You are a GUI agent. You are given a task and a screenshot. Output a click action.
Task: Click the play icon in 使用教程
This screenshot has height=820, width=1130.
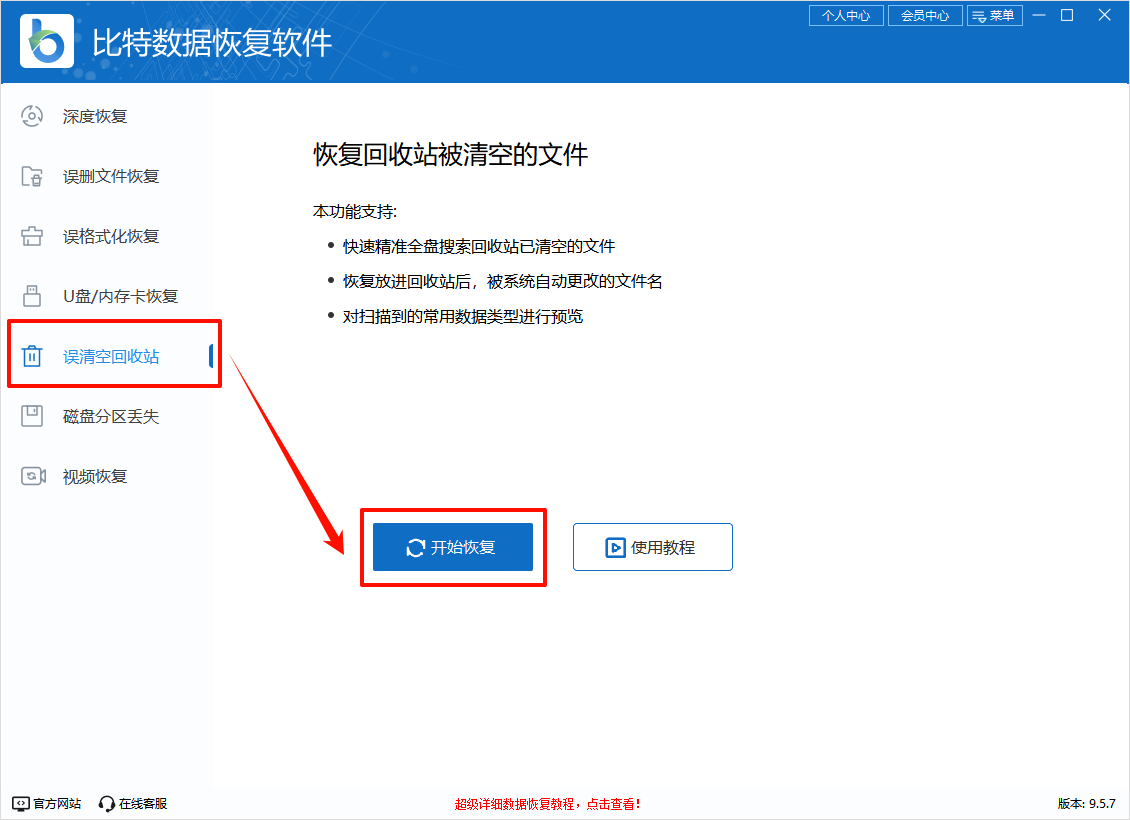click(x=615, y=548)
